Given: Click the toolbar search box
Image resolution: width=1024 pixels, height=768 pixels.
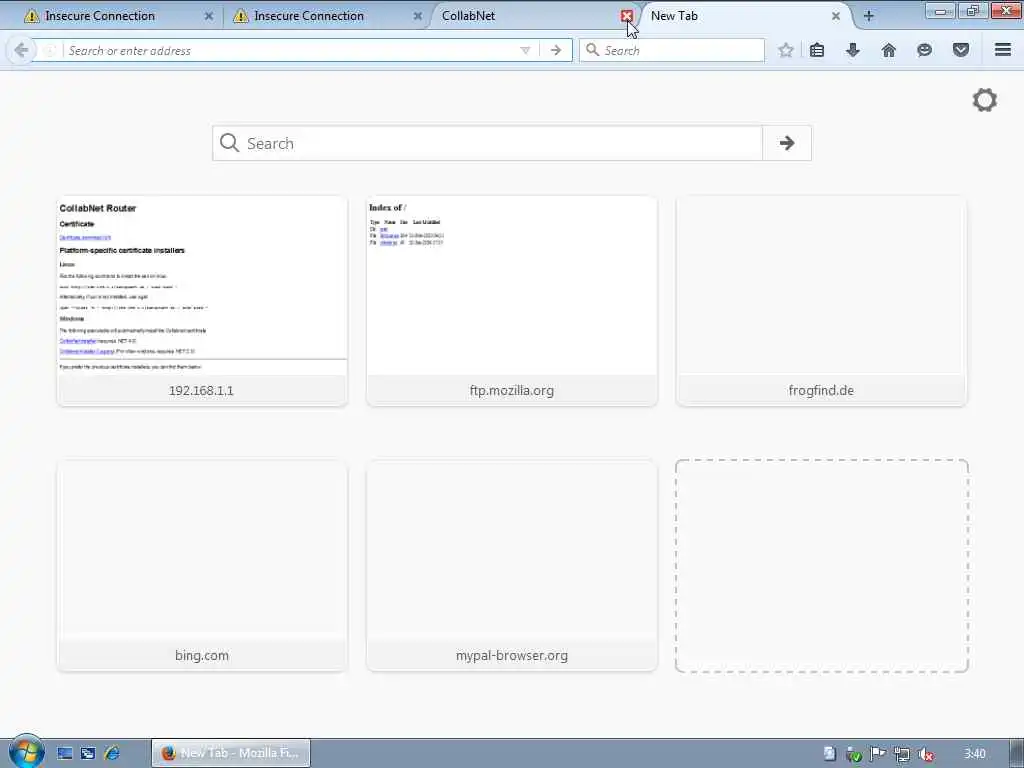Looking at the screenshot, I should point(671,50).
